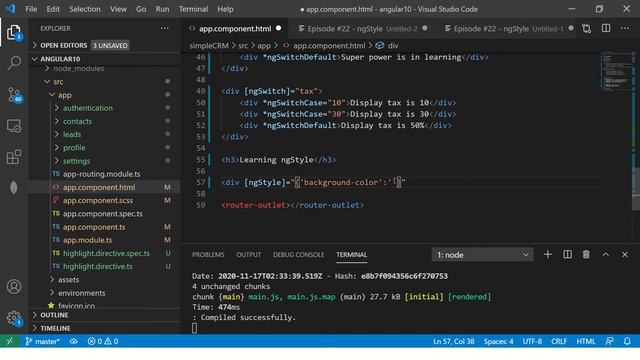Open Explorer Views and More Actions ellipsis
The height and width of the screenshot is (360, 640).
[164, 28]
